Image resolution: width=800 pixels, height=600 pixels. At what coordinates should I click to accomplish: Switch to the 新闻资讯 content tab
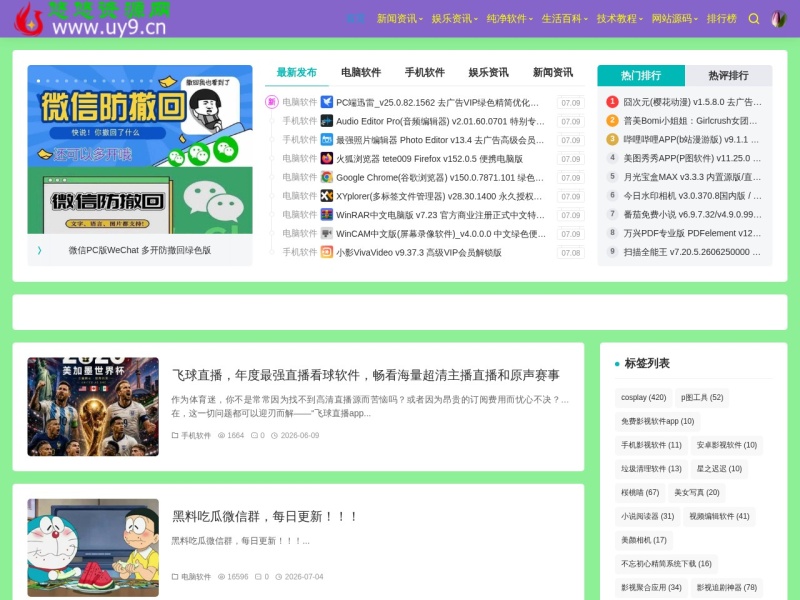[553, 72]
